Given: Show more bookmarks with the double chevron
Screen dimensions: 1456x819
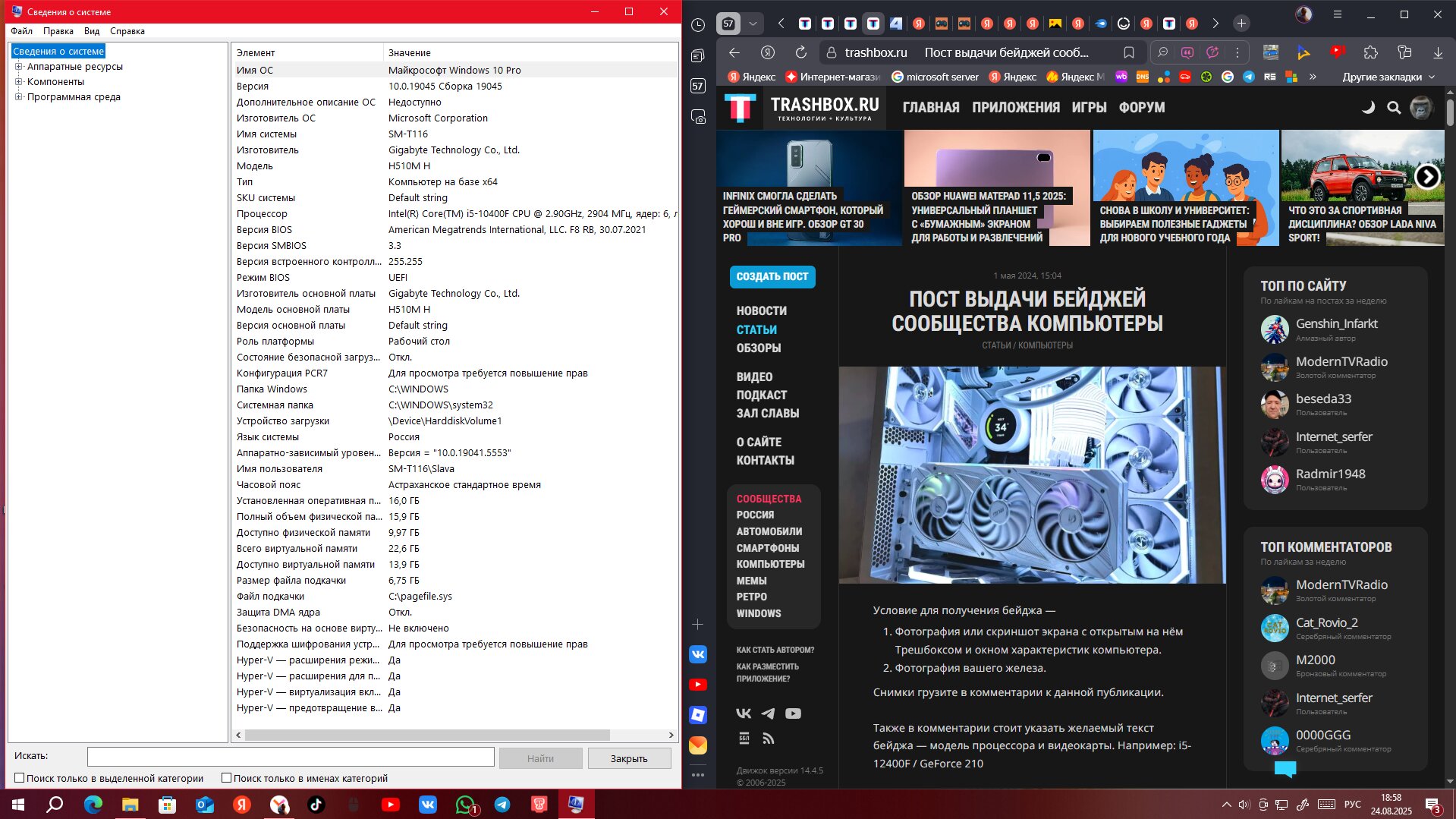Looking at the screenshot, I should click(x=1313, y=77).
